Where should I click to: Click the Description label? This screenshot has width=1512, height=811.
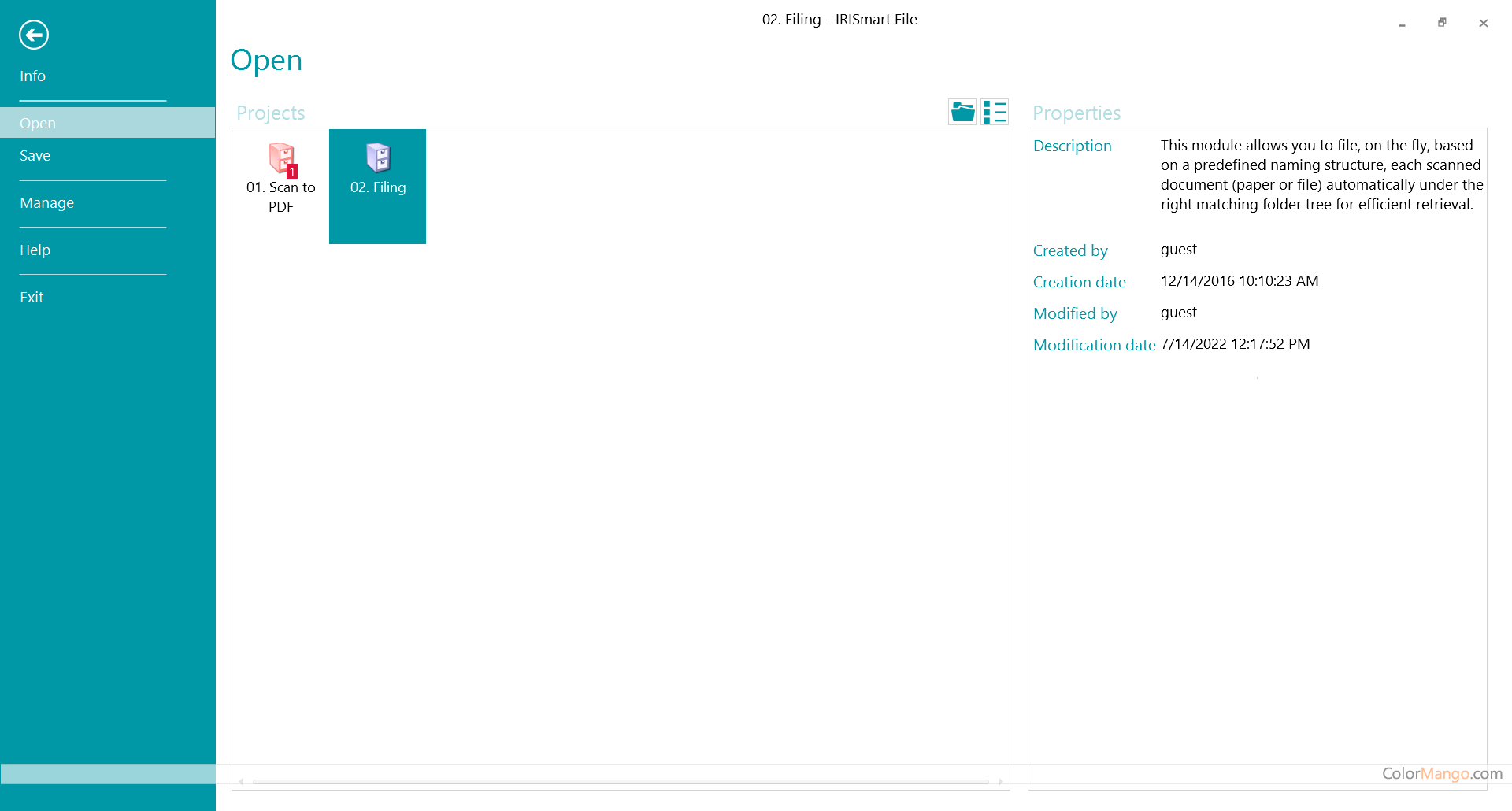click(x=1072, y=146)
